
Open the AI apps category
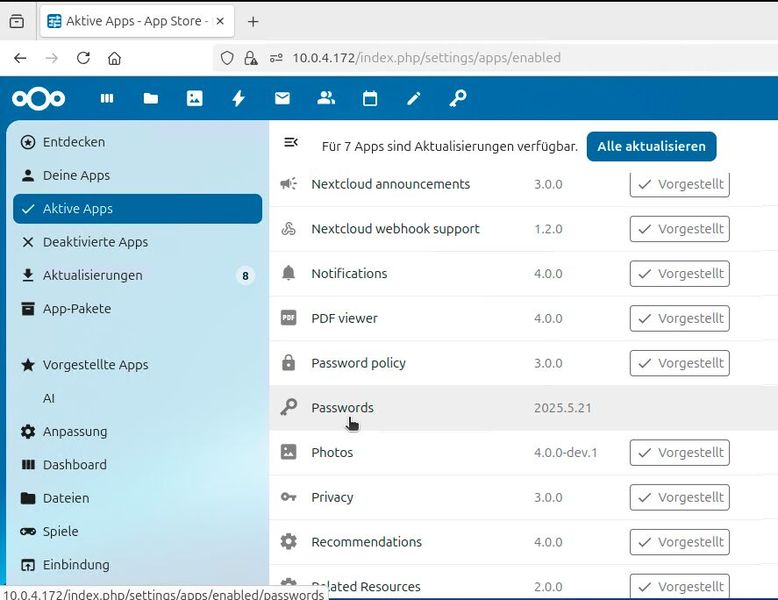pyautogui.click(x=137, y=398)
